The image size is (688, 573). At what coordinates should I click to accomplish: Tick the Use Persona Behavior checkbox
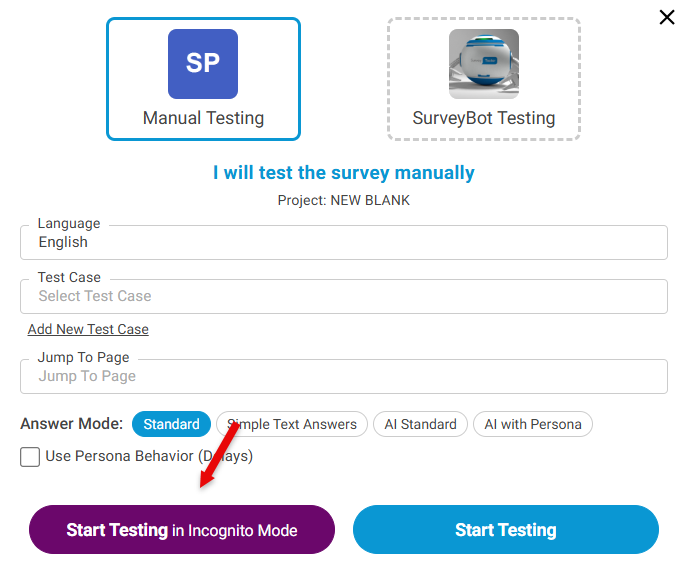click(30, 456)
